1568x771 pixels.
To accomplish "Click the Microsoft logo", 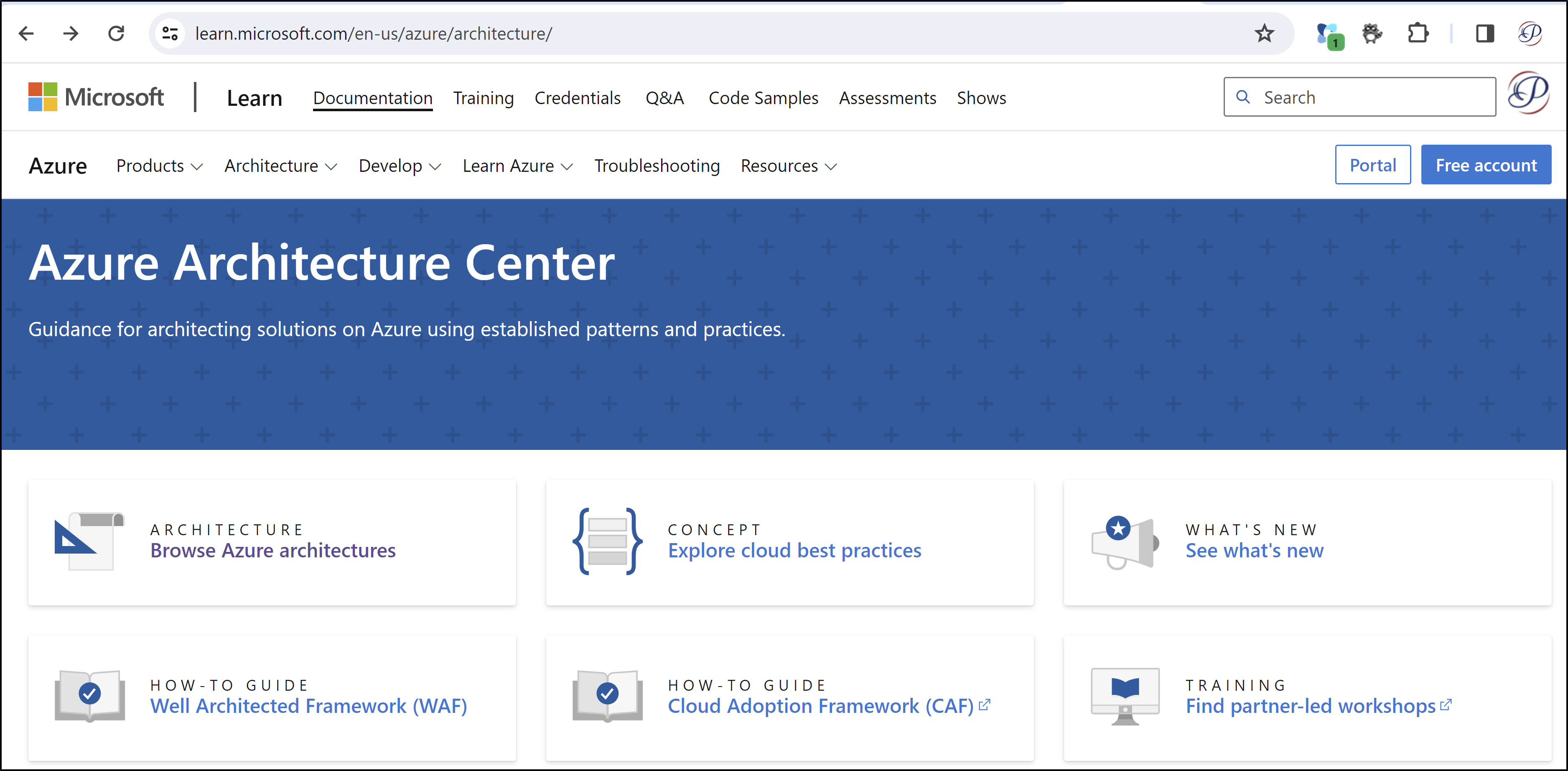I will click(x=96, y=97).
